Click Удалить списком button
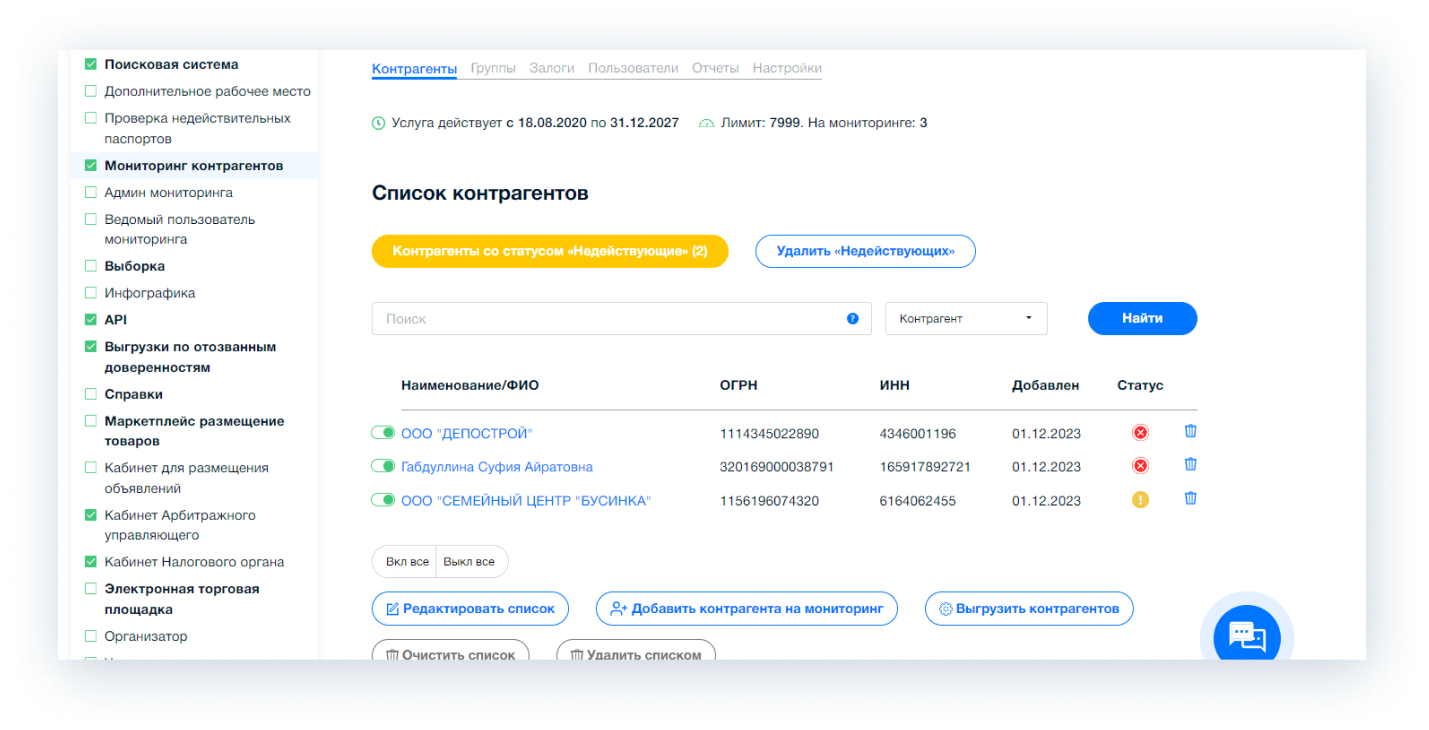Screen dimensions: 1429x730 (x=636, y=650)
